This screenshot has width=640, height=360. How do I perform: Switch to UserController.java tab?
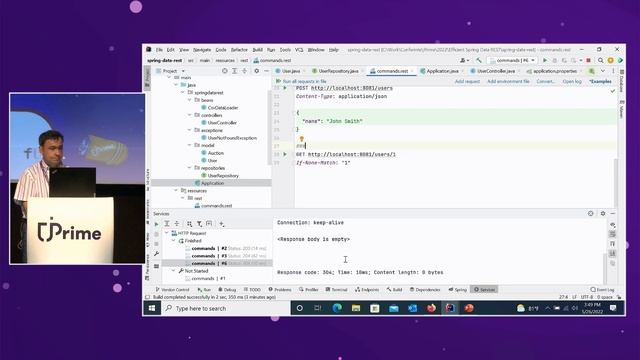pyautogui.click(x=496, y=71)
